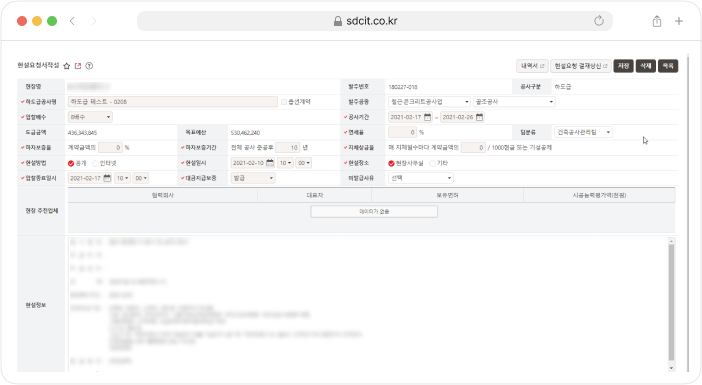Reload the page using browser refresh icon
This screenshot has width=702, height=385.
(599, 21)
